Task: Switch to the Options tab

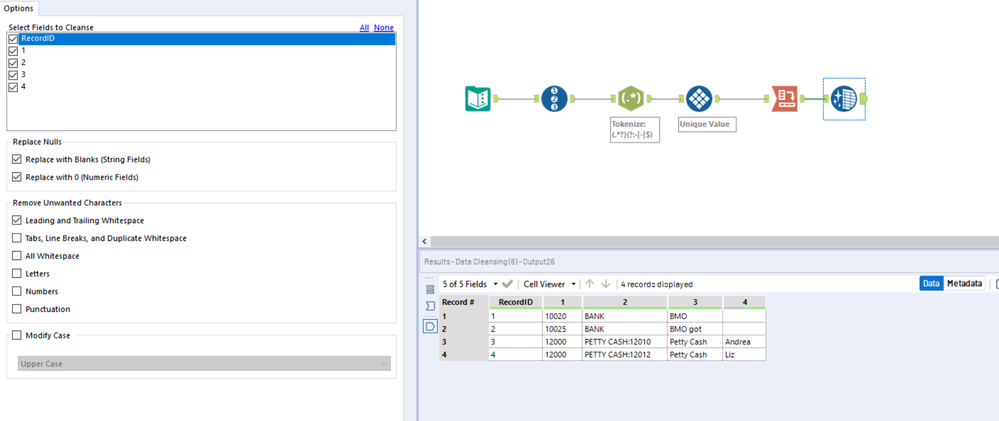Action: click(x=18, y=8)
